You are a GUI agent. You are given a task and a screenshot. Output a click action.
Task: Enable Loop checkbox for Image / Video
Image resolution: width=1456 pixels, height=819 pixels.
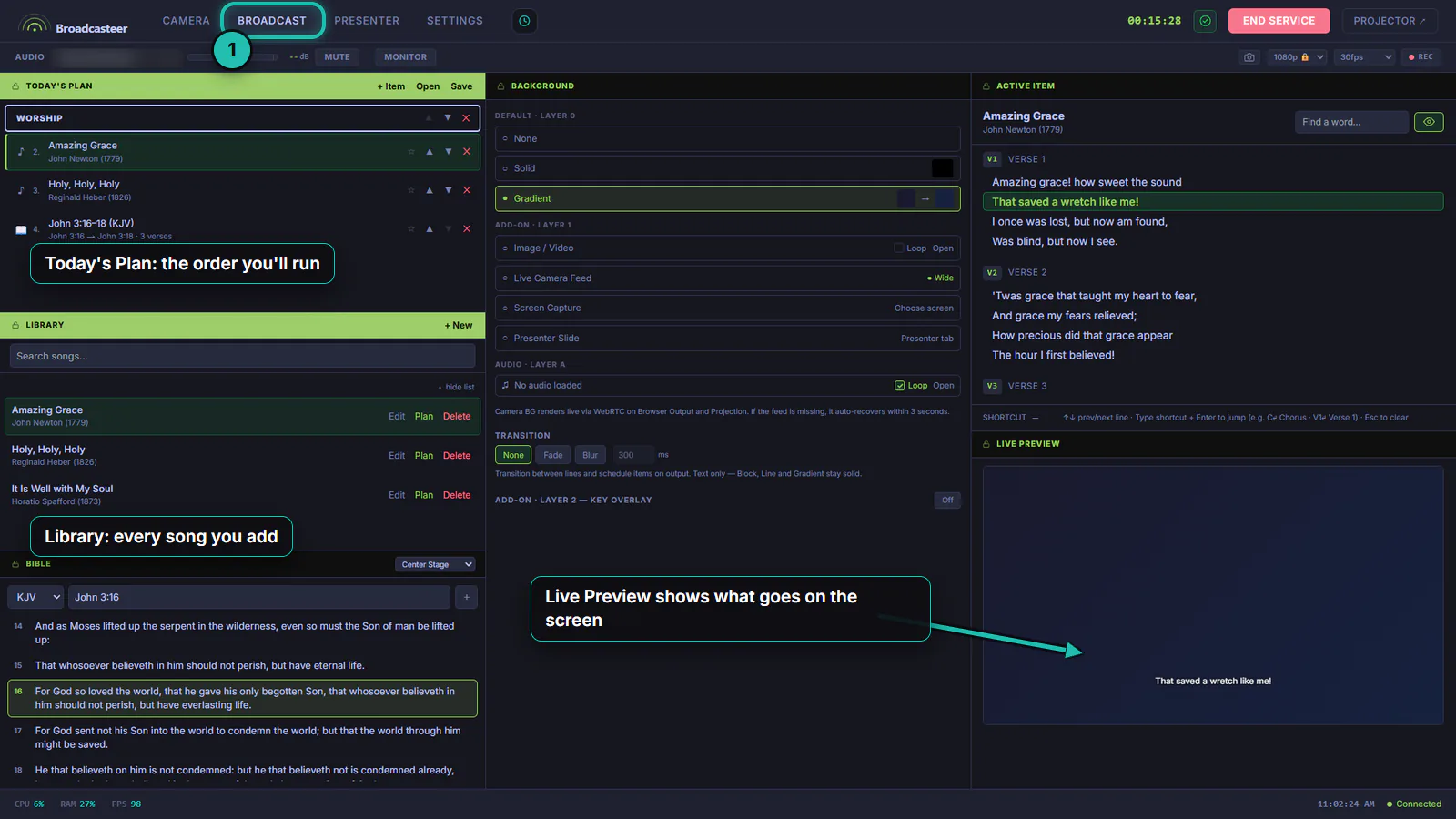[898, 248]
